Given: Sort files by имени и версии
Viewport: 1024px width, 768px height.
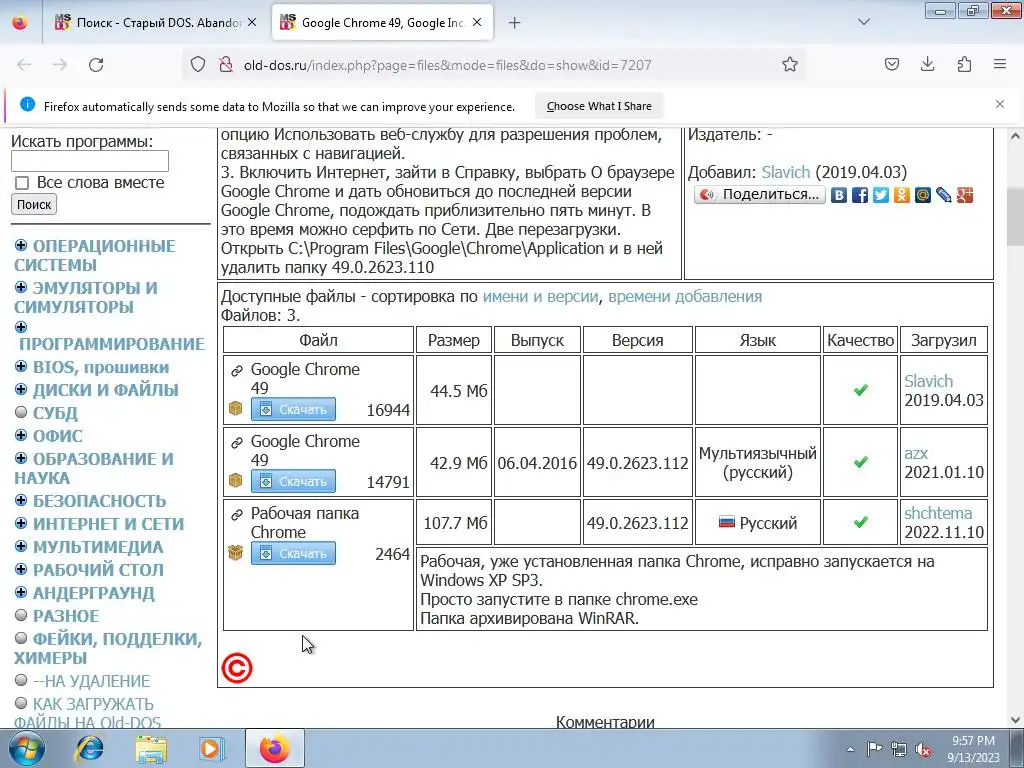Looking at the screenshot, I should [540, 296].
